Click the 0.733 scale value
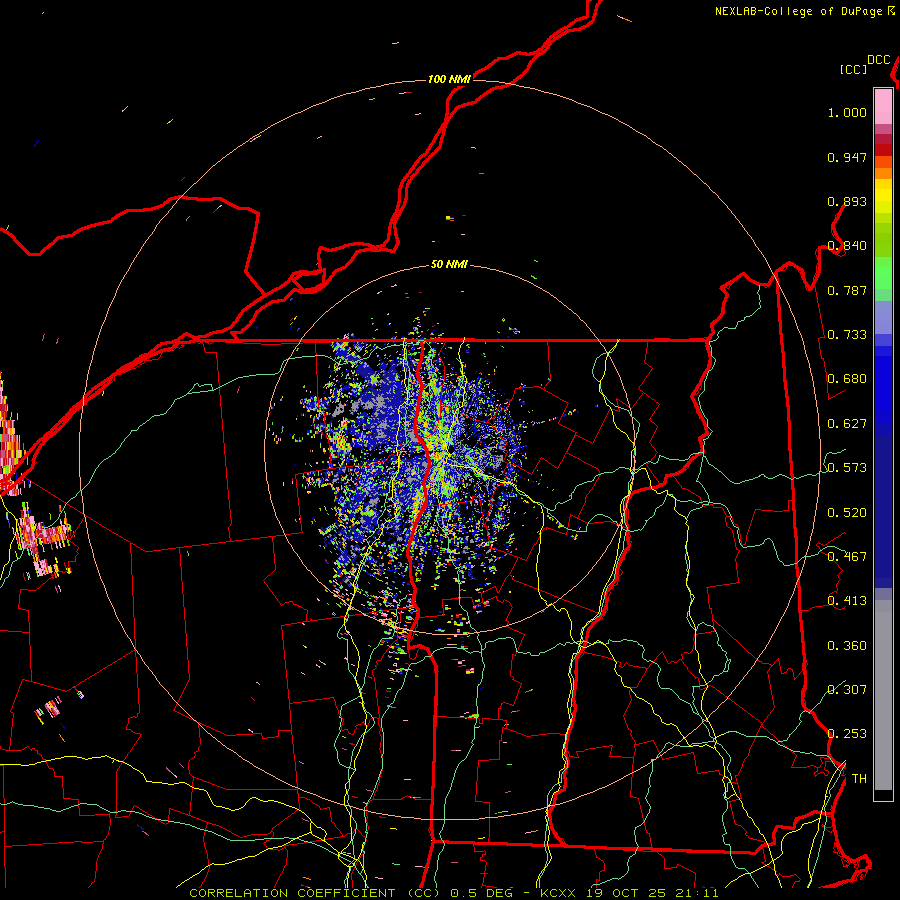 pos(847,335)
